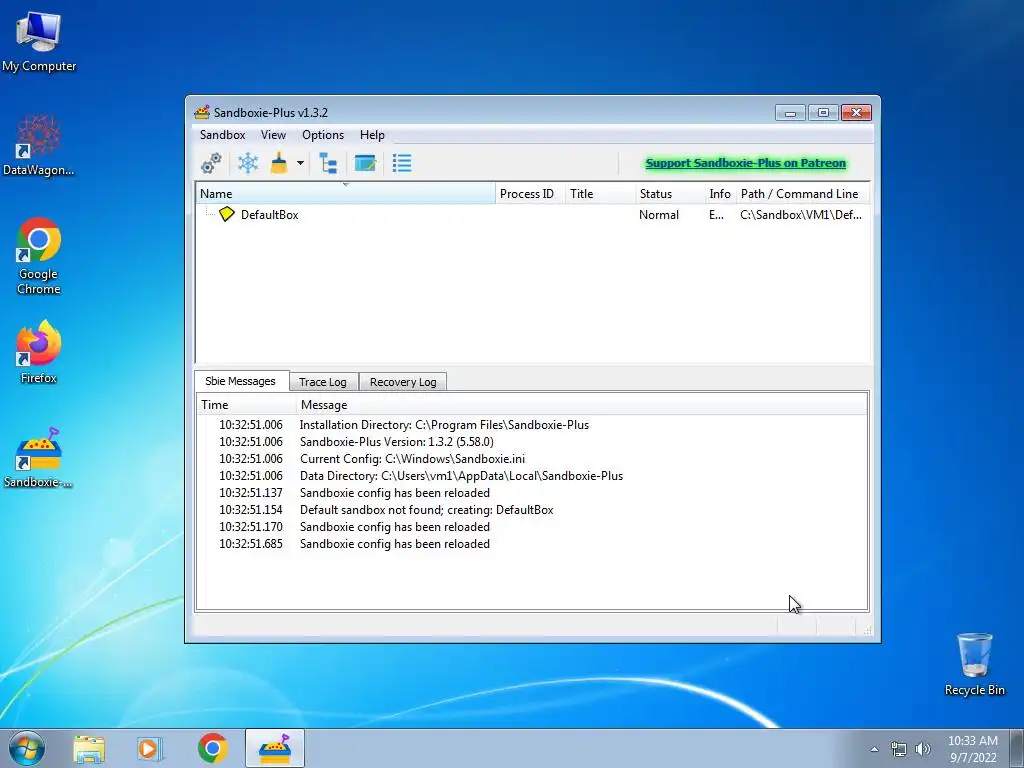Screen dimensions: 1024x768
Task: Select the DefaultBox sandbox row
Action: tap(532, 215)
